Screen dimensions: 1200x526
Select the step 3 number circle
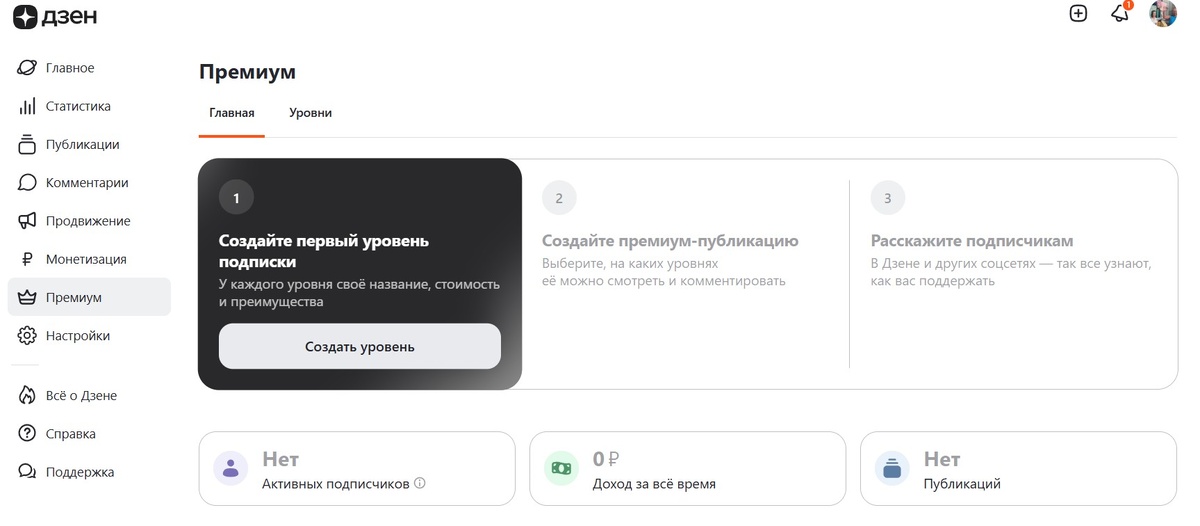[x=888, y=198]
